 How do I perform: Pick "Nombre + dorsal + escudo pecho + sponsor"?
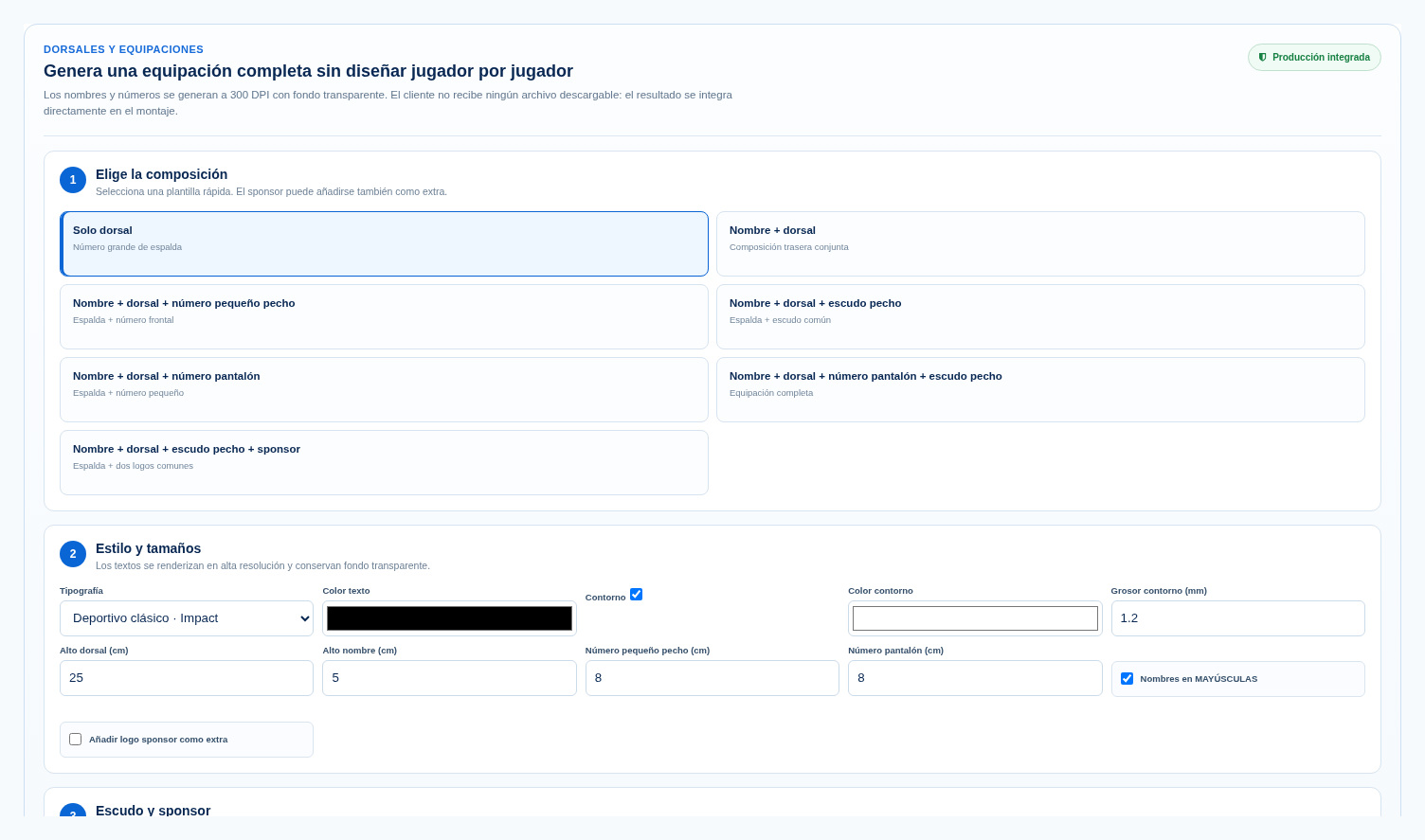[384, 462]
